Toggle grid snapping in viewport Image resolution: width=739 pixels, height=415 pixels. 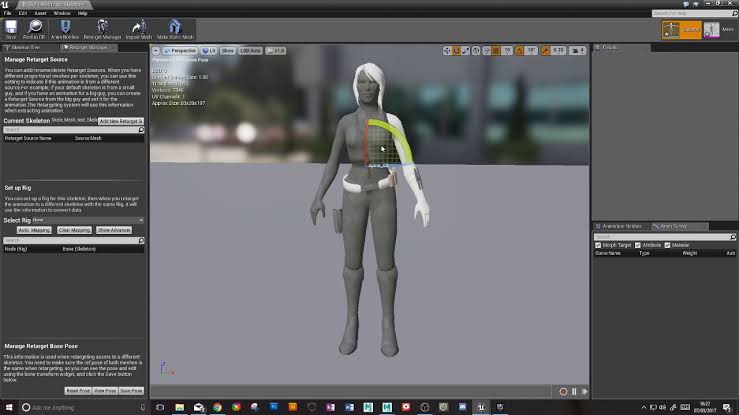point(496,50)
